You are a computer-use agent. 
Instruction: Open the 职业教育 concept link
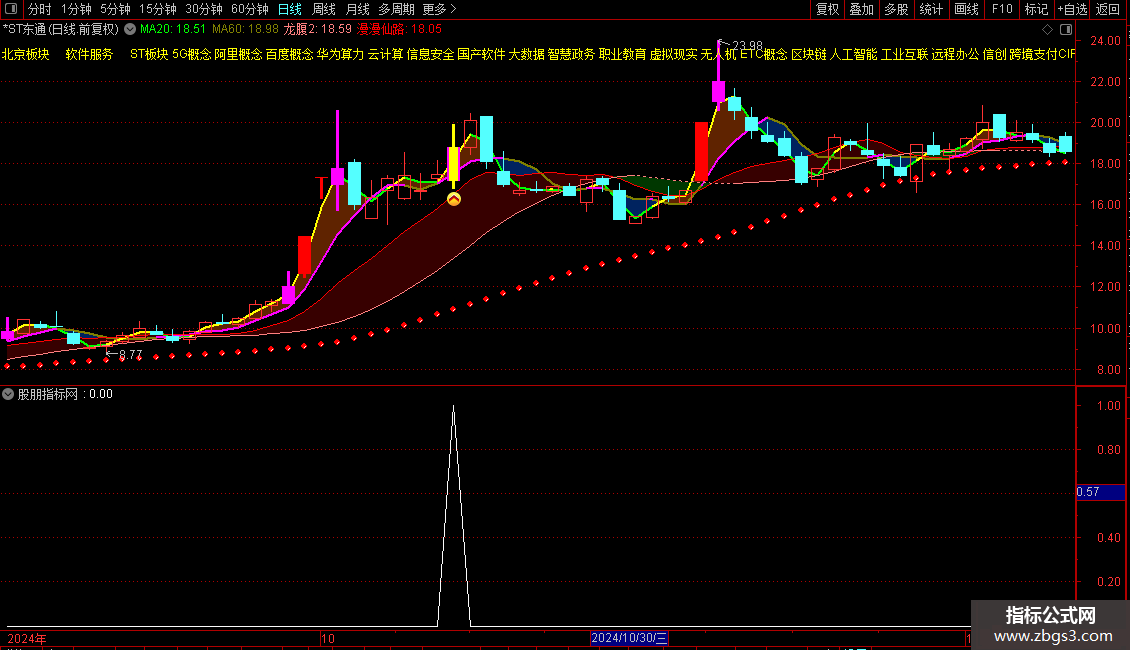(623, 54)
